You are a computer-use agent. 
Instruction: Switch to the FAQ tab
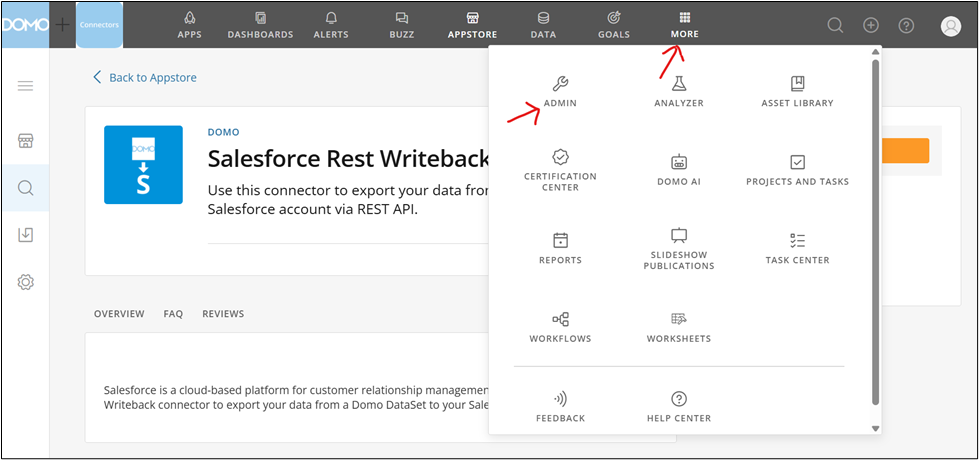pyautogui.click(x=173, y=314)
